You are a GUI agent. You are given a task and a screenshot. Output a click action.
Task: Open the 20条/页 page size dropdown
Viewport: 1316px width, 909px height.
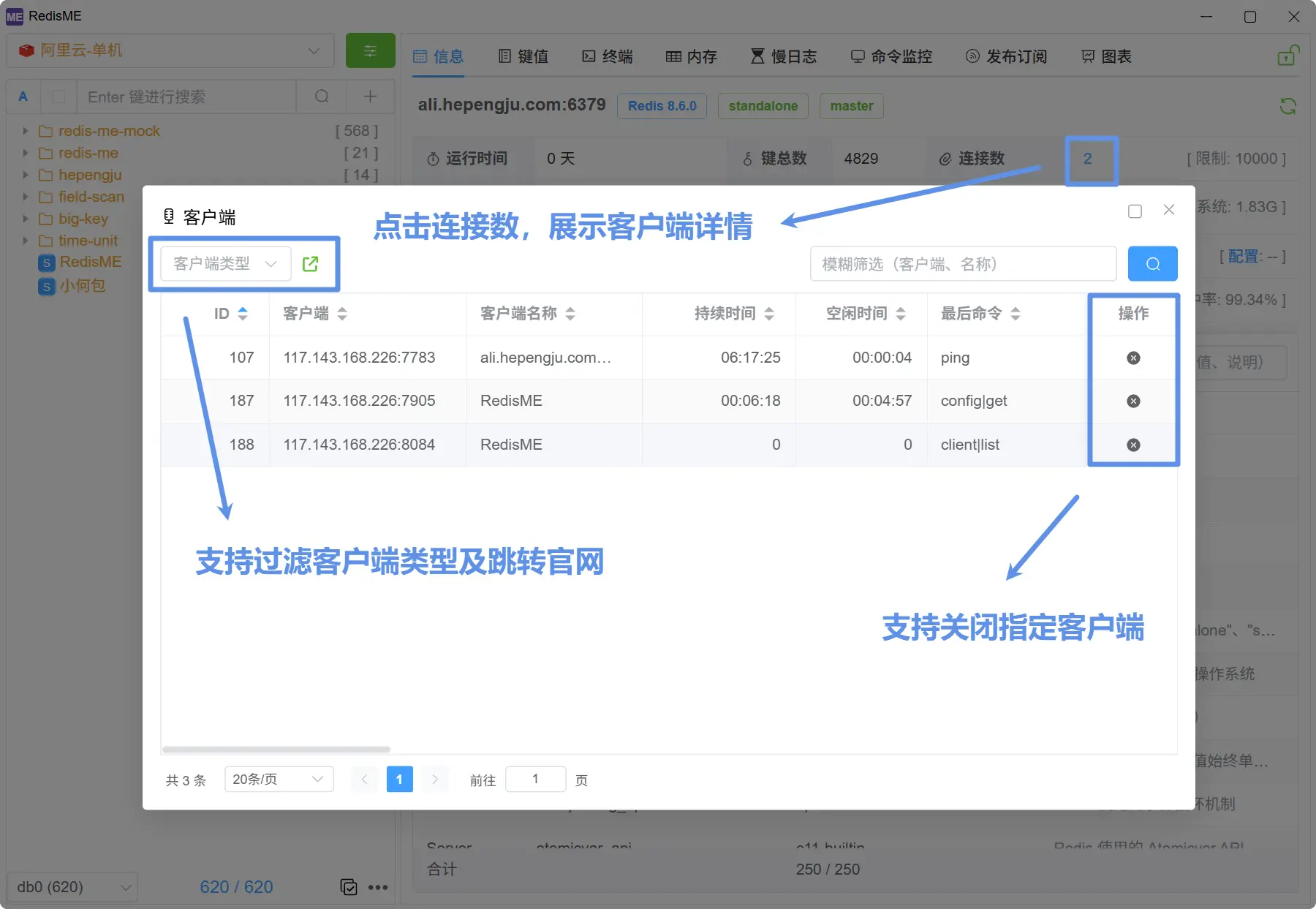[x=279, y=779]
